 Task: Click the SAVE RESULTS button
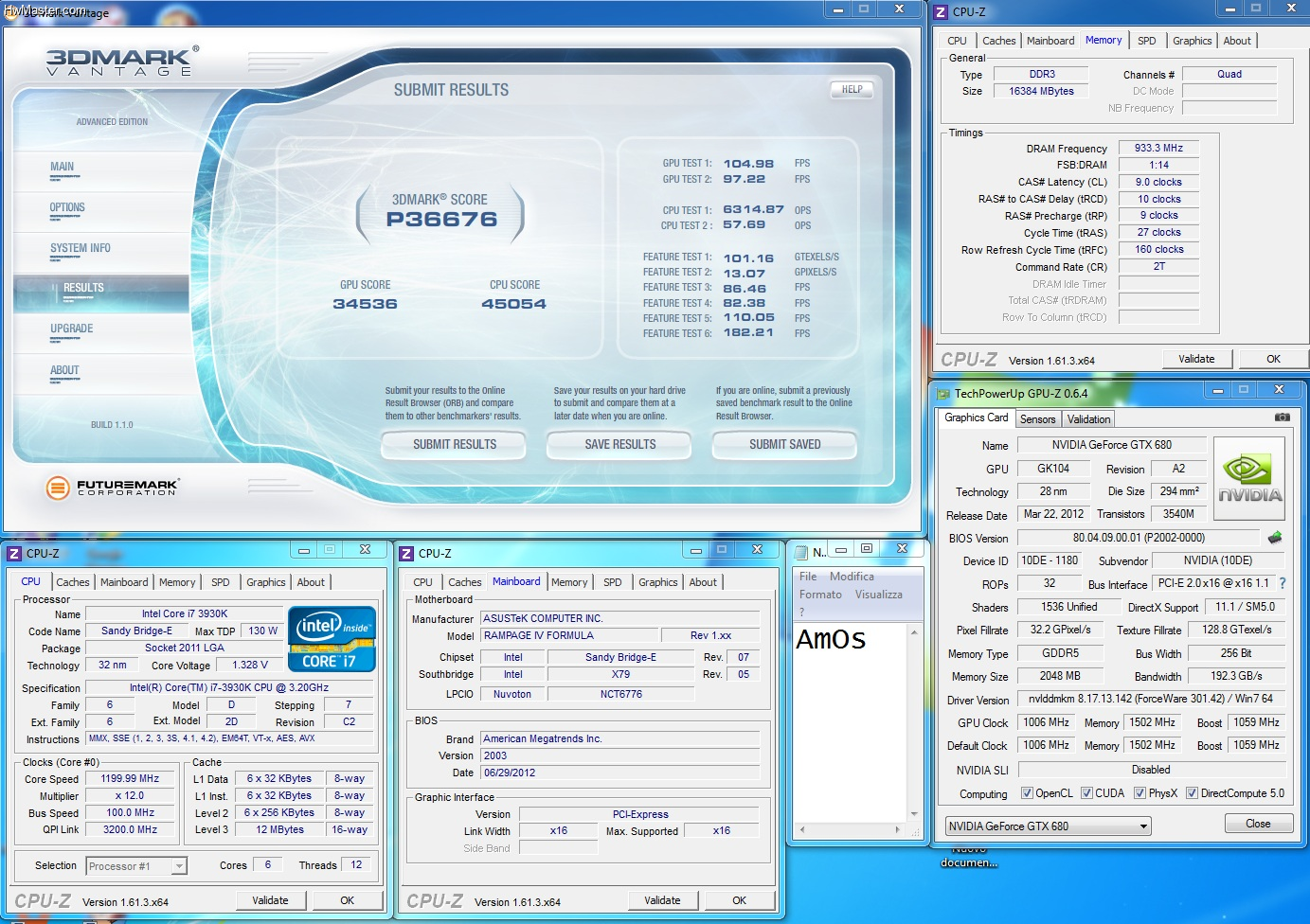pyautogui.click(x=619, y=444)
